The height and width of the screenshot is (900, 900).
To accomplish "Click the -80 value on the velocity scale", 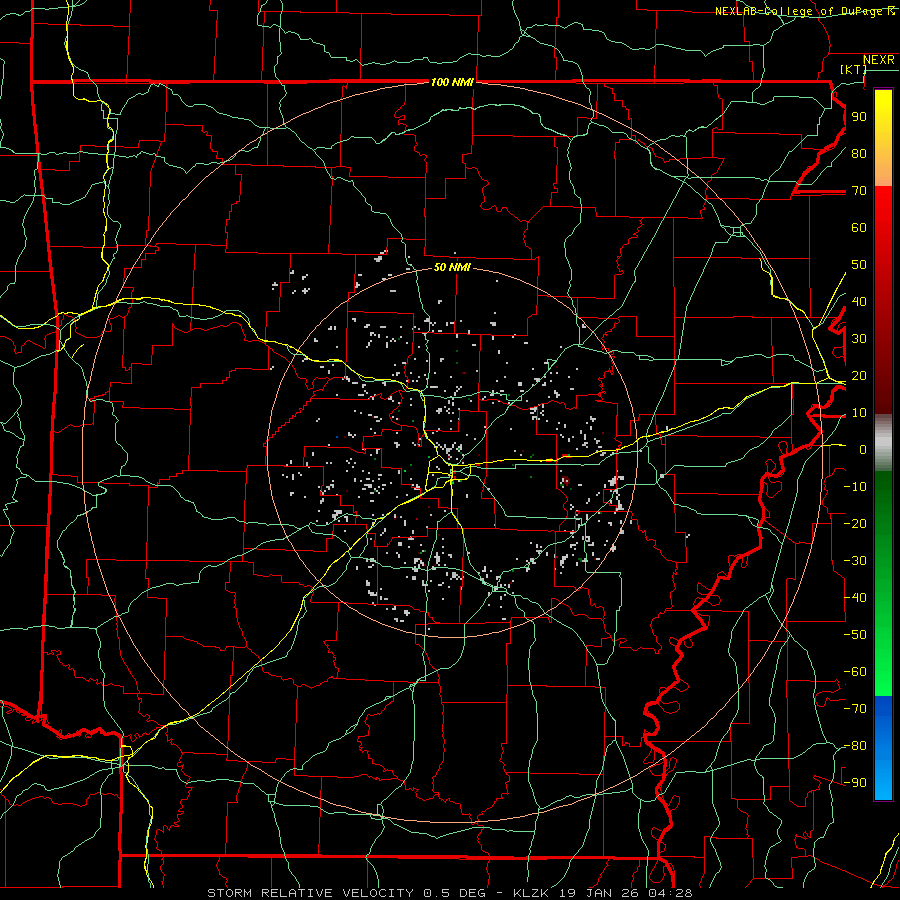I will (x=855, y=746).
